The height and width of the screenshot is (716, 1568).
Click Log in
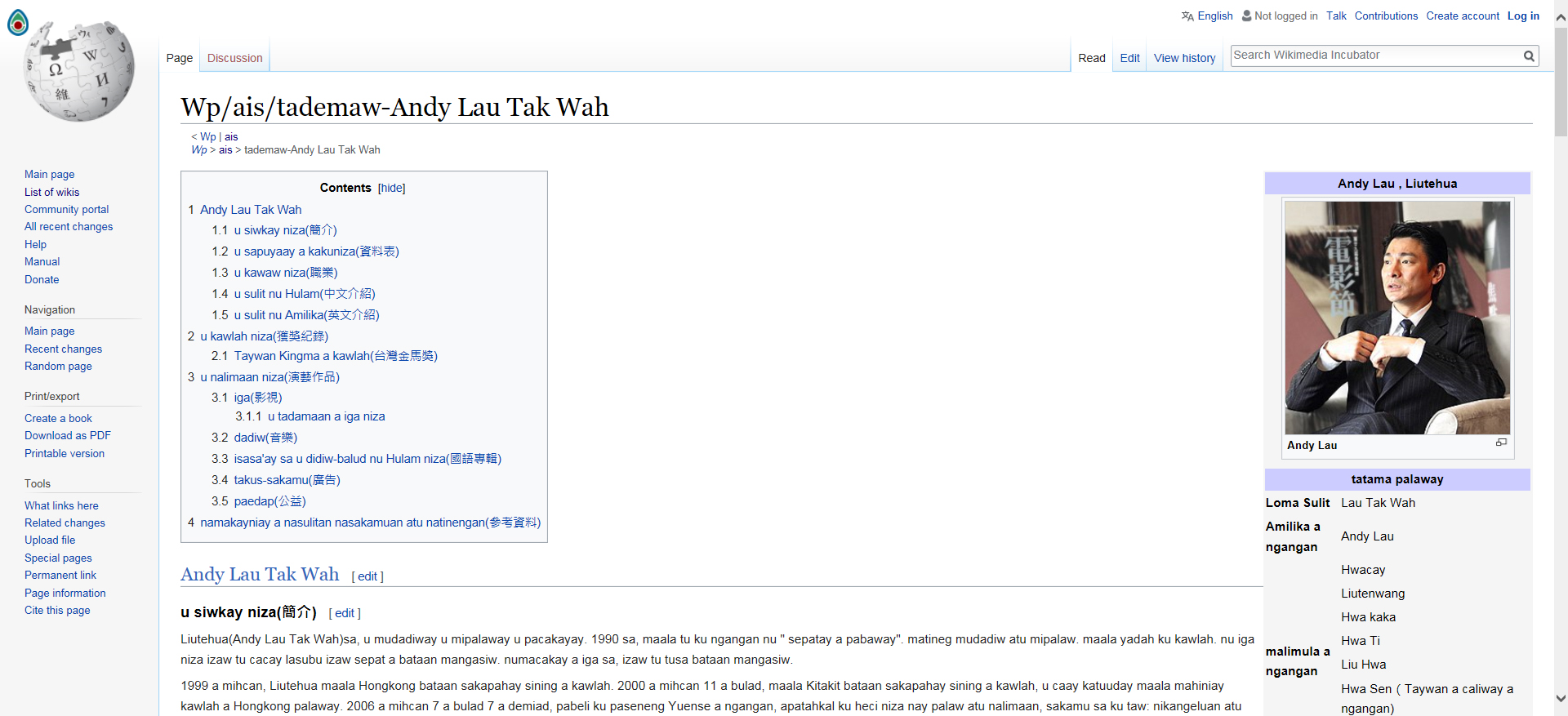[x=1523, y=16]
